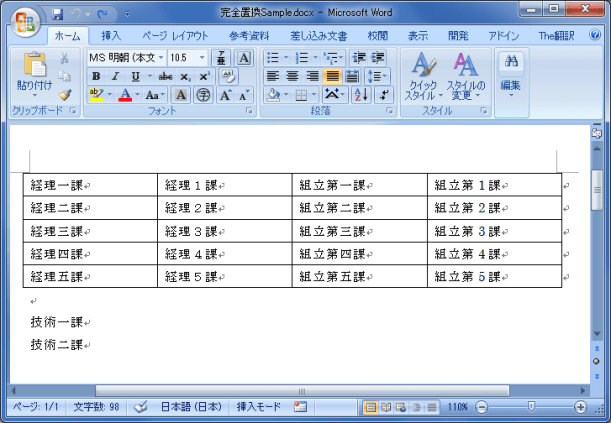Apply bulleted list formatting
This screenshot has width=611, height=423.
[x=274, y=58]
